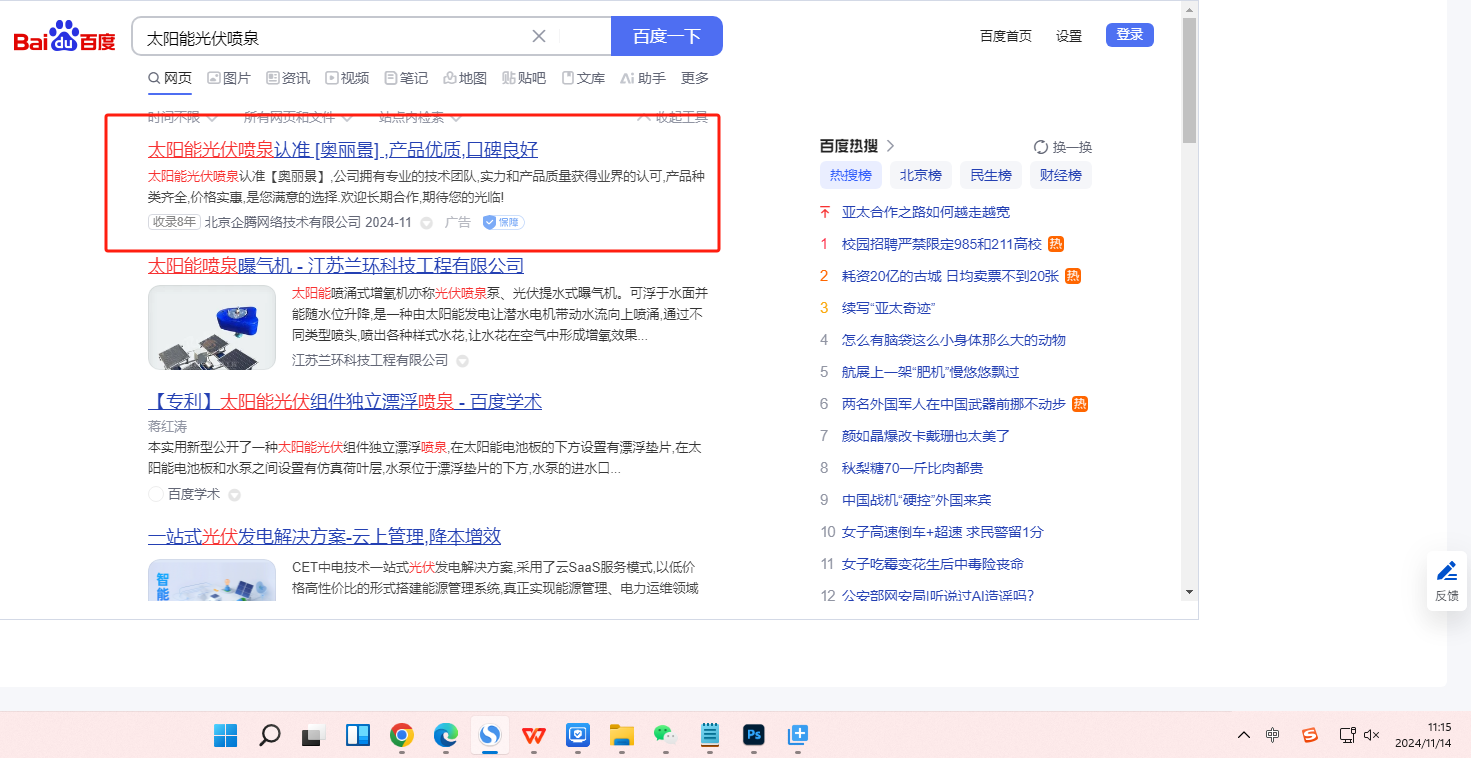
Task: Open WPS Office from the taskbar
Action: (534, 736)
